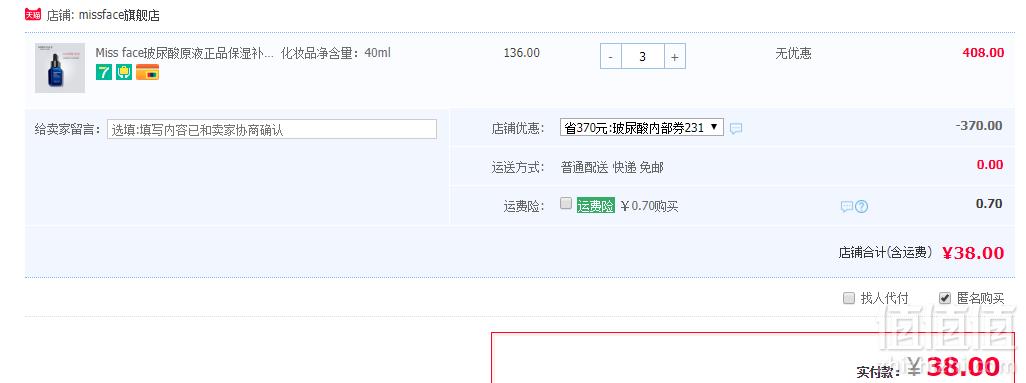Tick the 运费险 checkbox
1026x383 pixels.
[x=566, y=203]
